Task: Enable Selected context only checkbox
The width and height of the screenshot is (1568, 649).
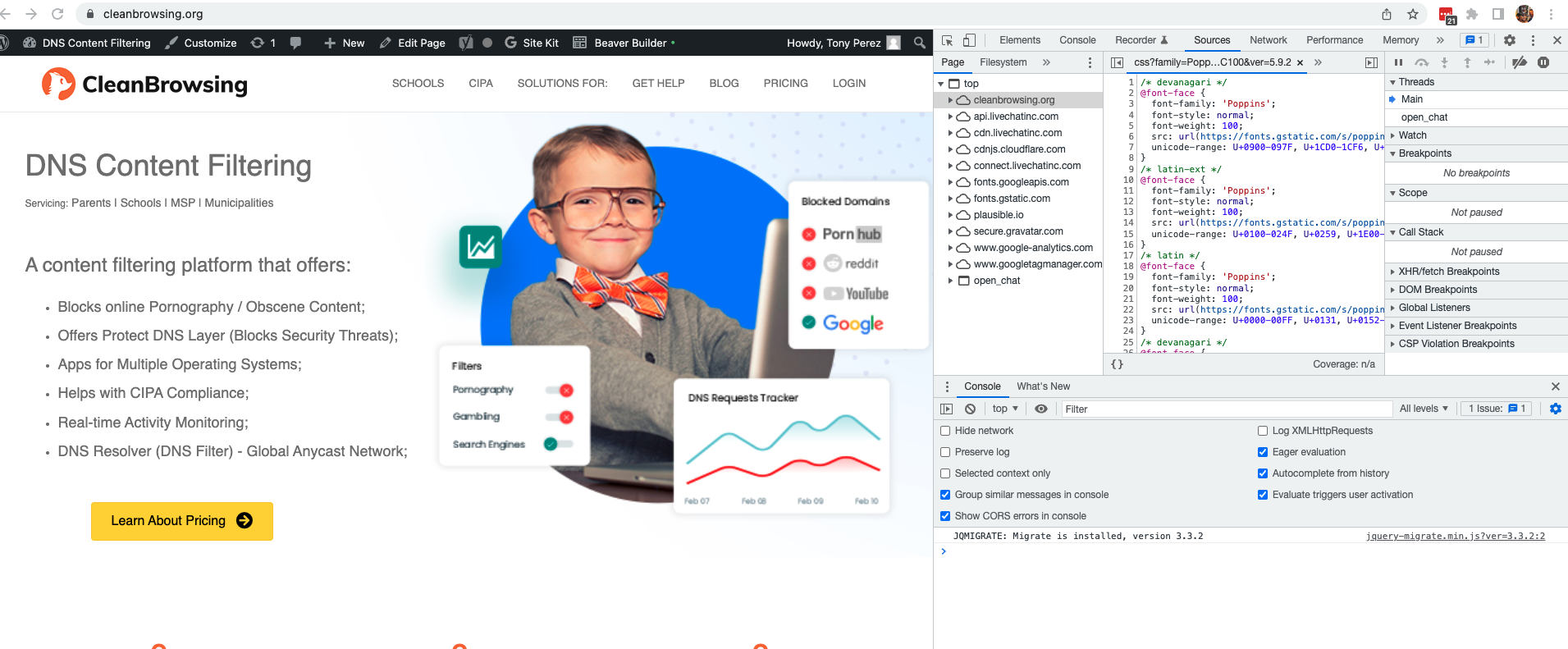Action: point(945,473)
